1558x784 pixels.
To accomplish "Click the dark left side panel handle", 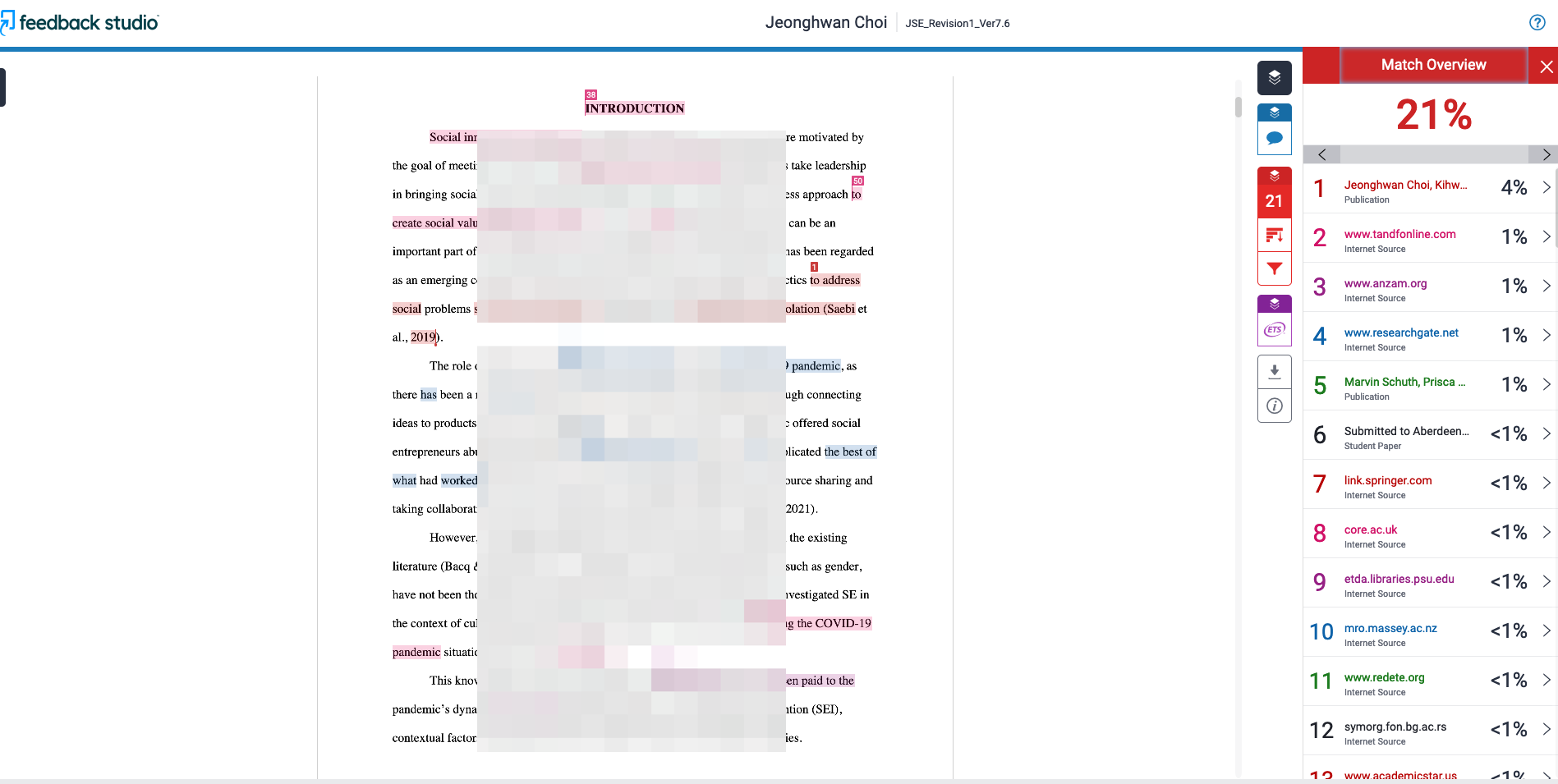I will tap(2, 87).
